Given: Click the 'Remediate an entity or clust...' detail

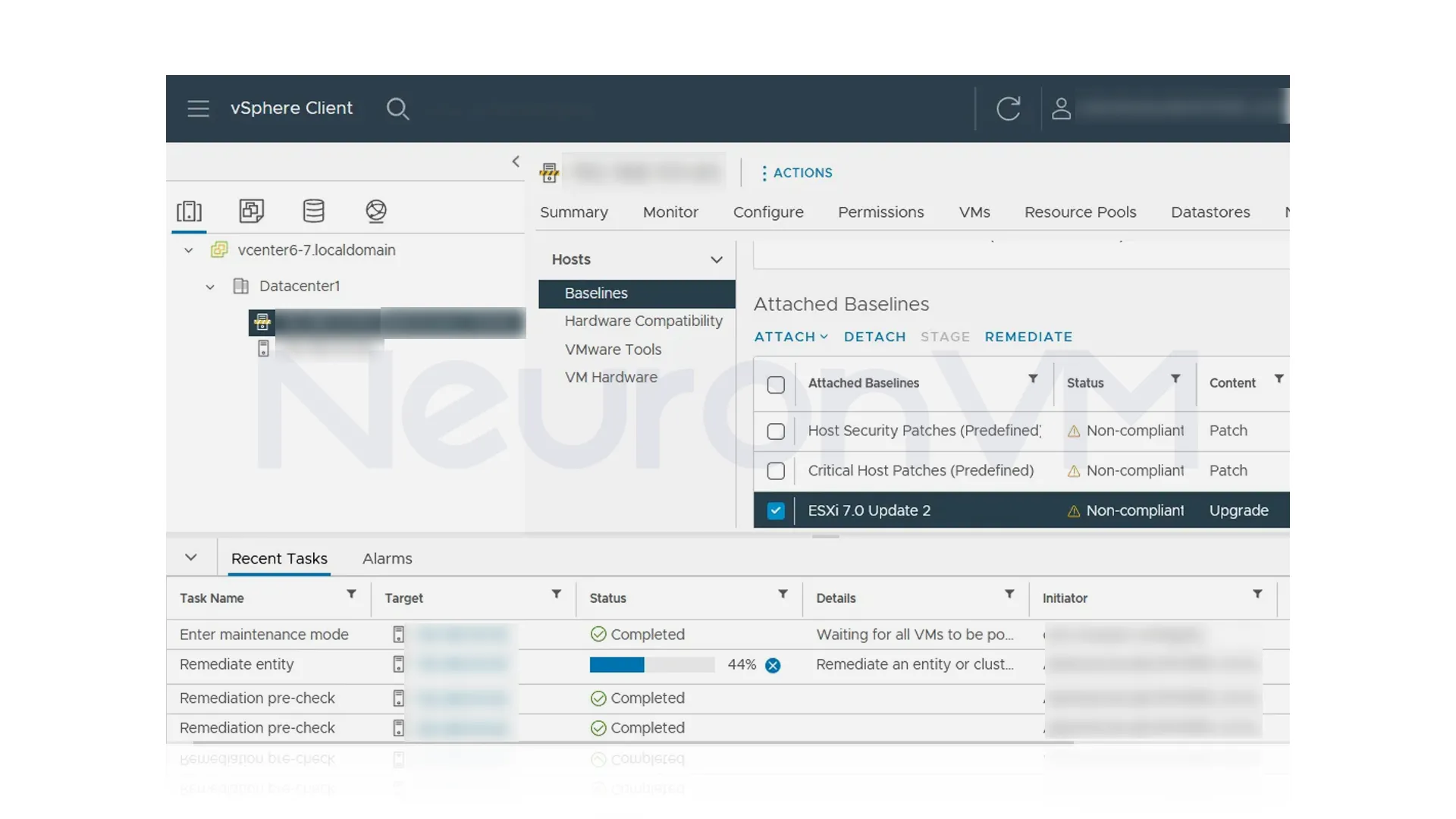Looking at the screenshot, I should pyautogui.click(x=915, y=664).
